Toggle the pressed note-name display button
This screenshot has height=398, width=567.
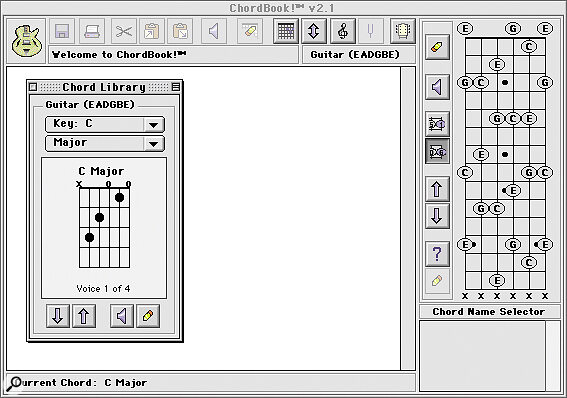click(437, 151)
